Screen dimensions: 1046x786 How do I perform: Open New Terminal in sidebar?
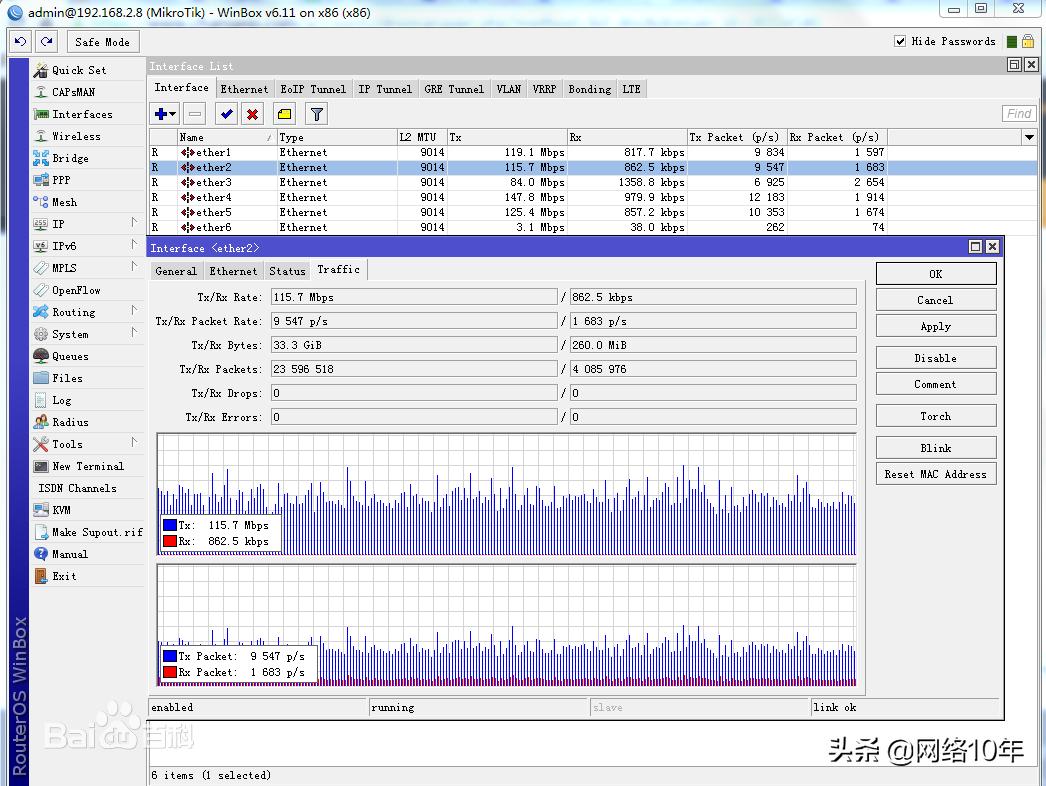[x=87, y=466]
